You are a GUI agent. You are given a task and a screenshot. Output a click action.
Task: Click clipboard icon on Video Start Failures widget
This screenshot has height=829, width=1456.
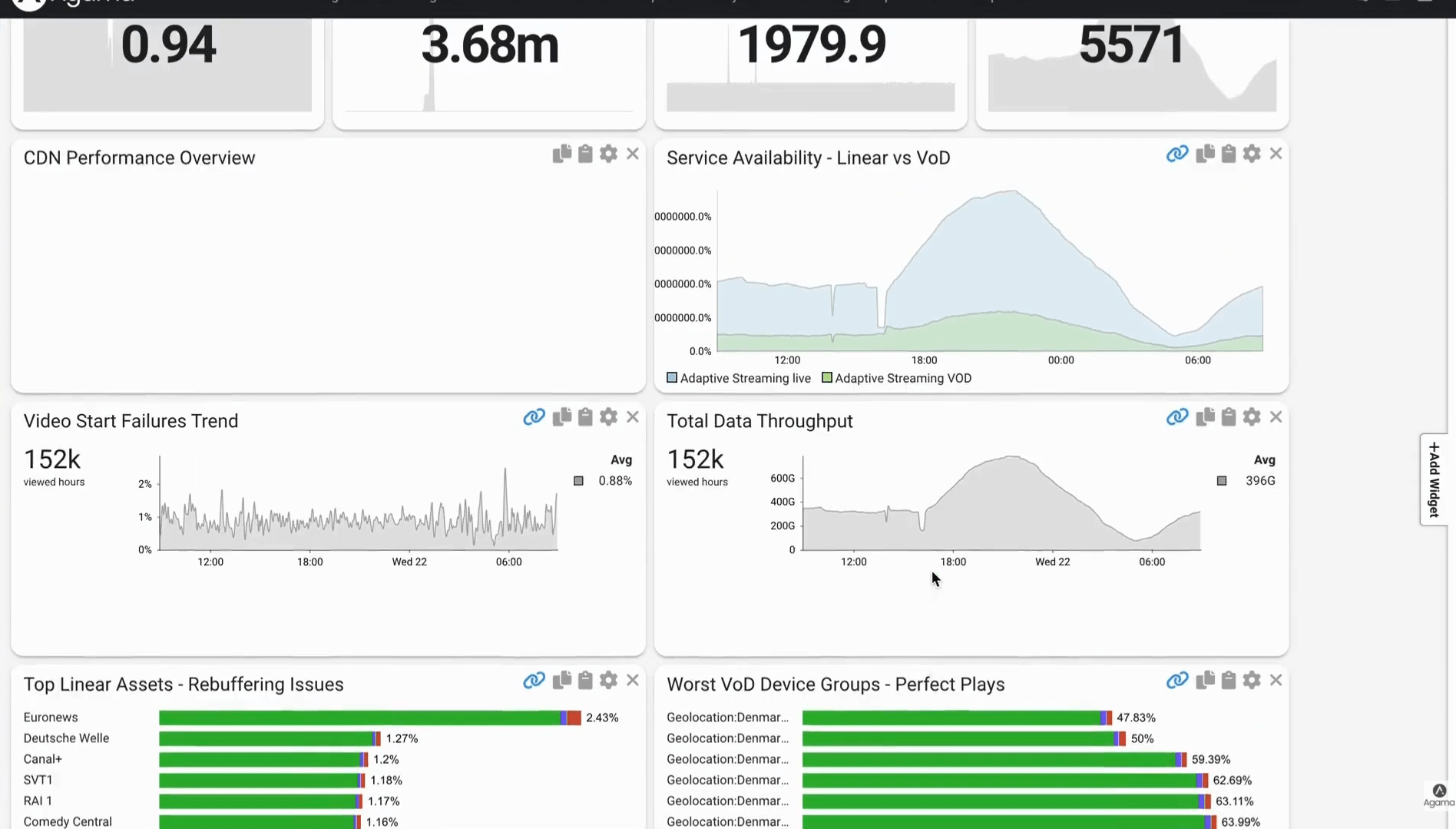pos(585,417)
